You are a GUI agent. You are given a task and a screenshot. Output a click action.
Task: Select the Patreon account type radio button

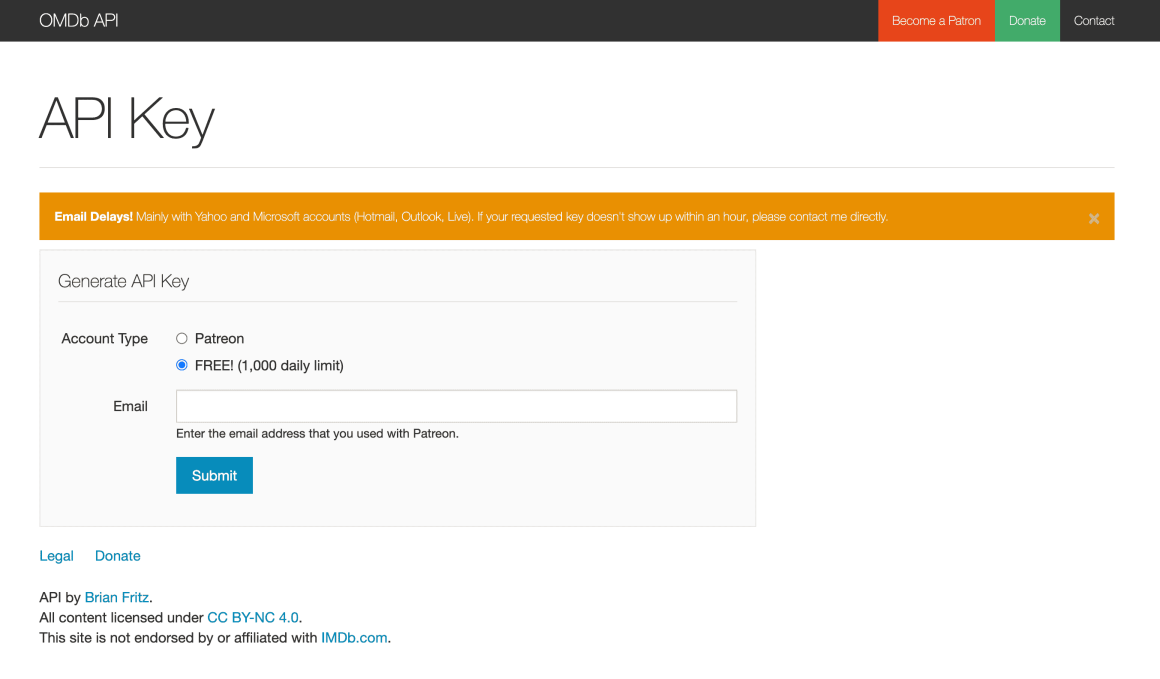click(182, 339)
